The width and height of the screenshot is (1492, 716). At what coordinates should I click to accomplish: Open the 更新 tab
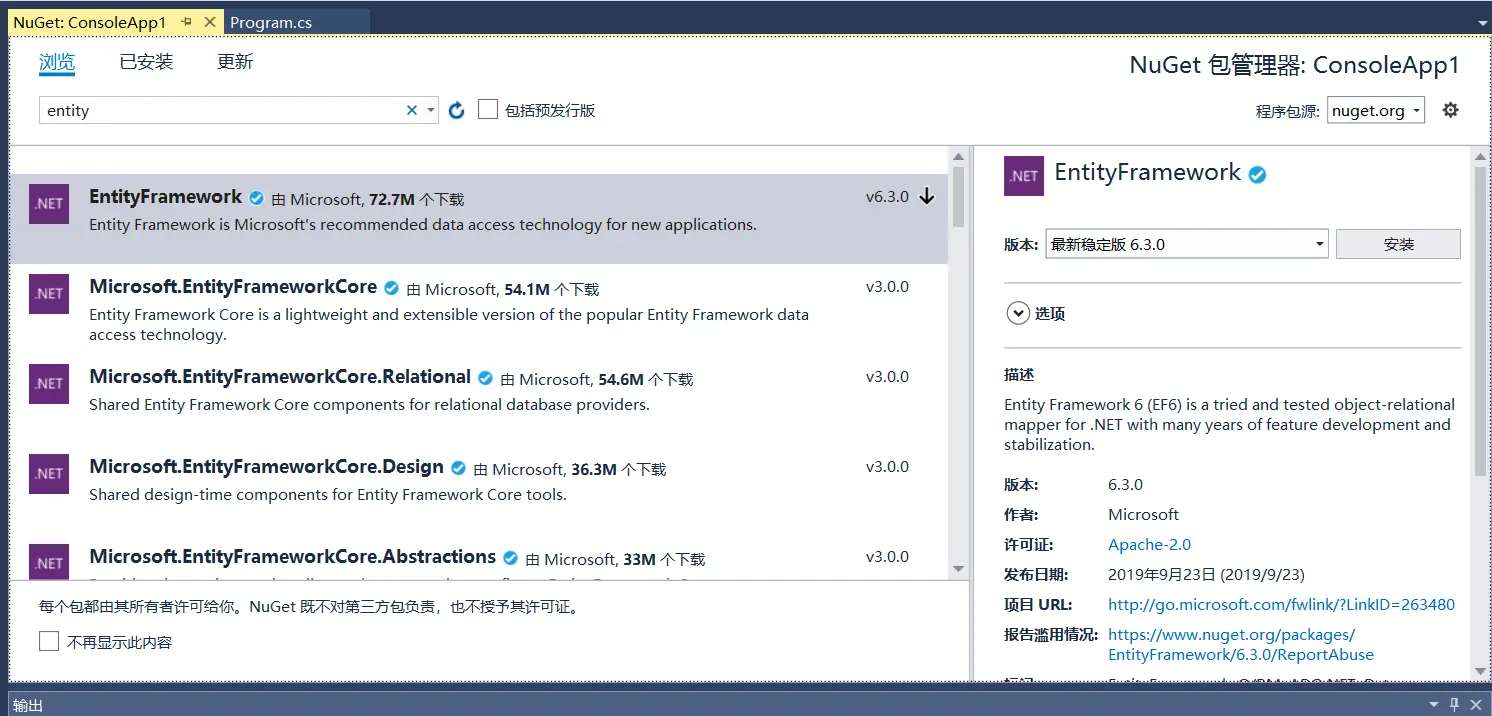coord(235,62)
